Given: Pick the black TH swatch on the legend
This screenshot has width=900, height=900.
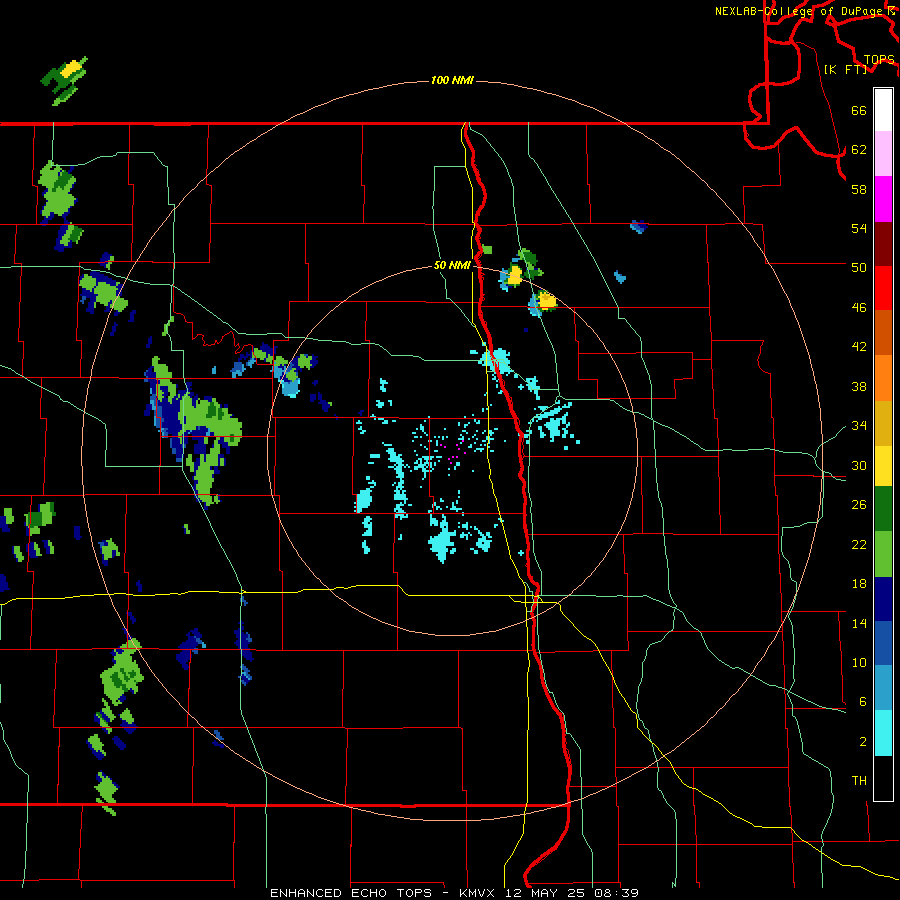Looking at the screenshot, I should (x=883, y=778).
